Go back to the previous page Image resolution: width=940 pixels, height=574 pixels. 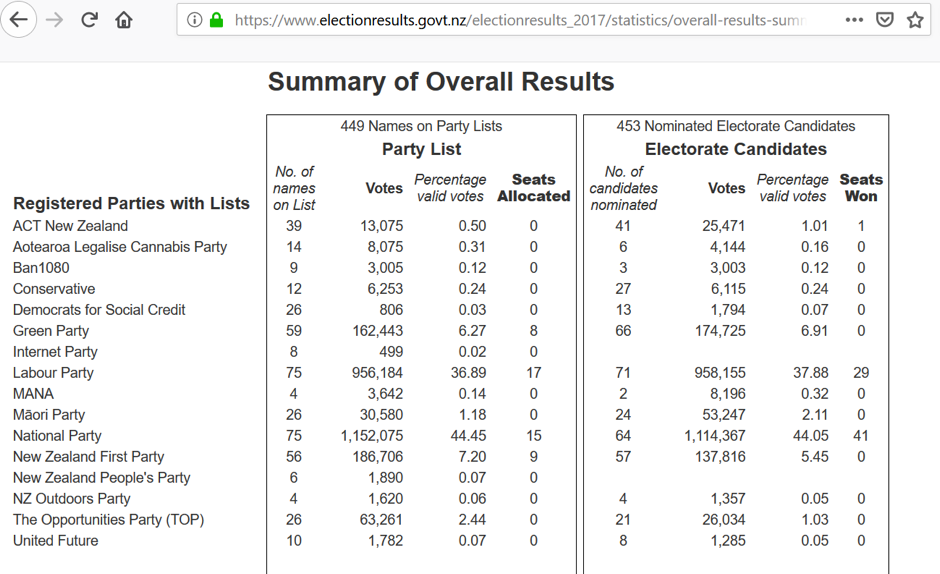[19, 20]
